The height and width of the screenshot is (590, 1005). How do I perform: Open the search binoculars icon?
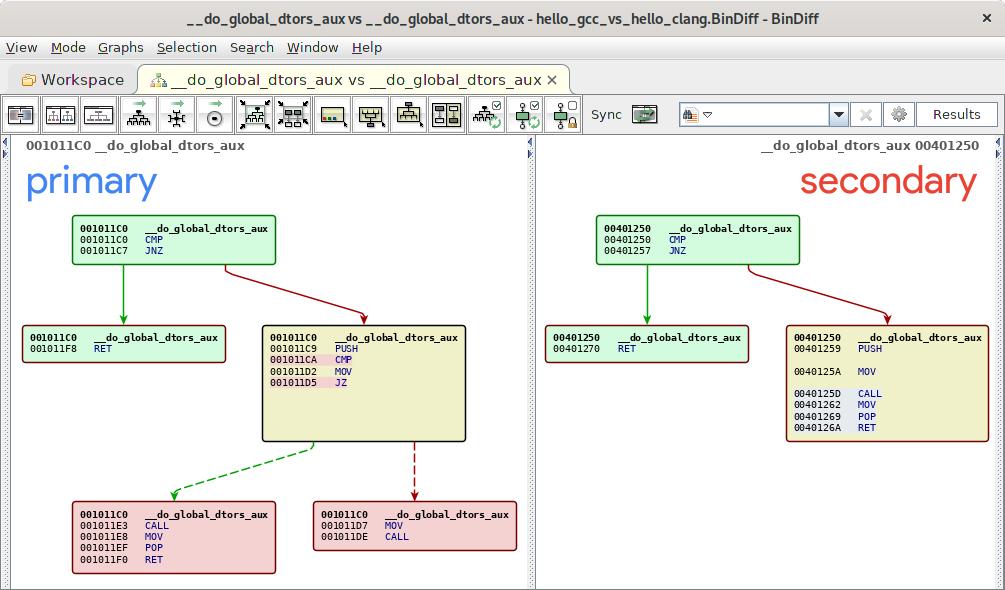coord(688,114)
